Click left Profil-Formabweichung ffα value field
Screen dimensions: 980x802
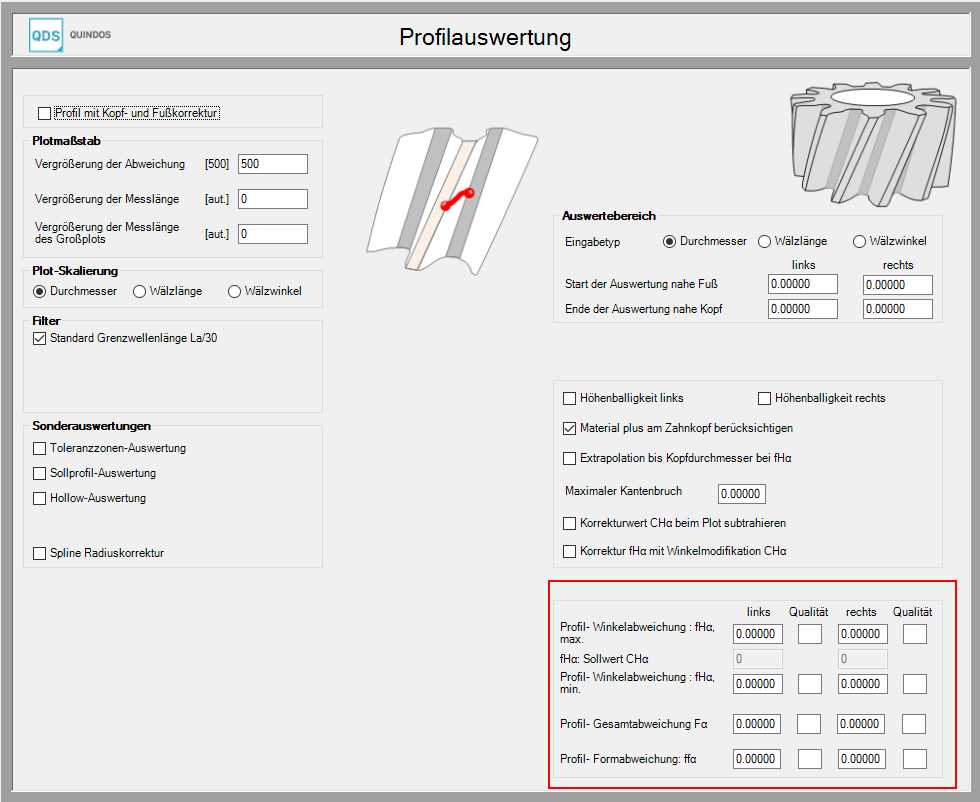pyautogui.click(x=758, y=759)
